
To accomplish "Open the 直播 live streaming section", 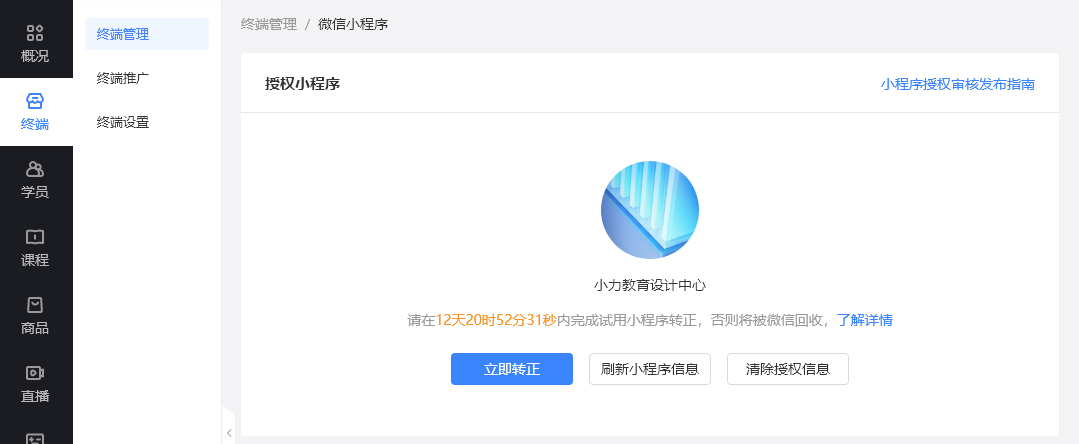I will point(35,383).
